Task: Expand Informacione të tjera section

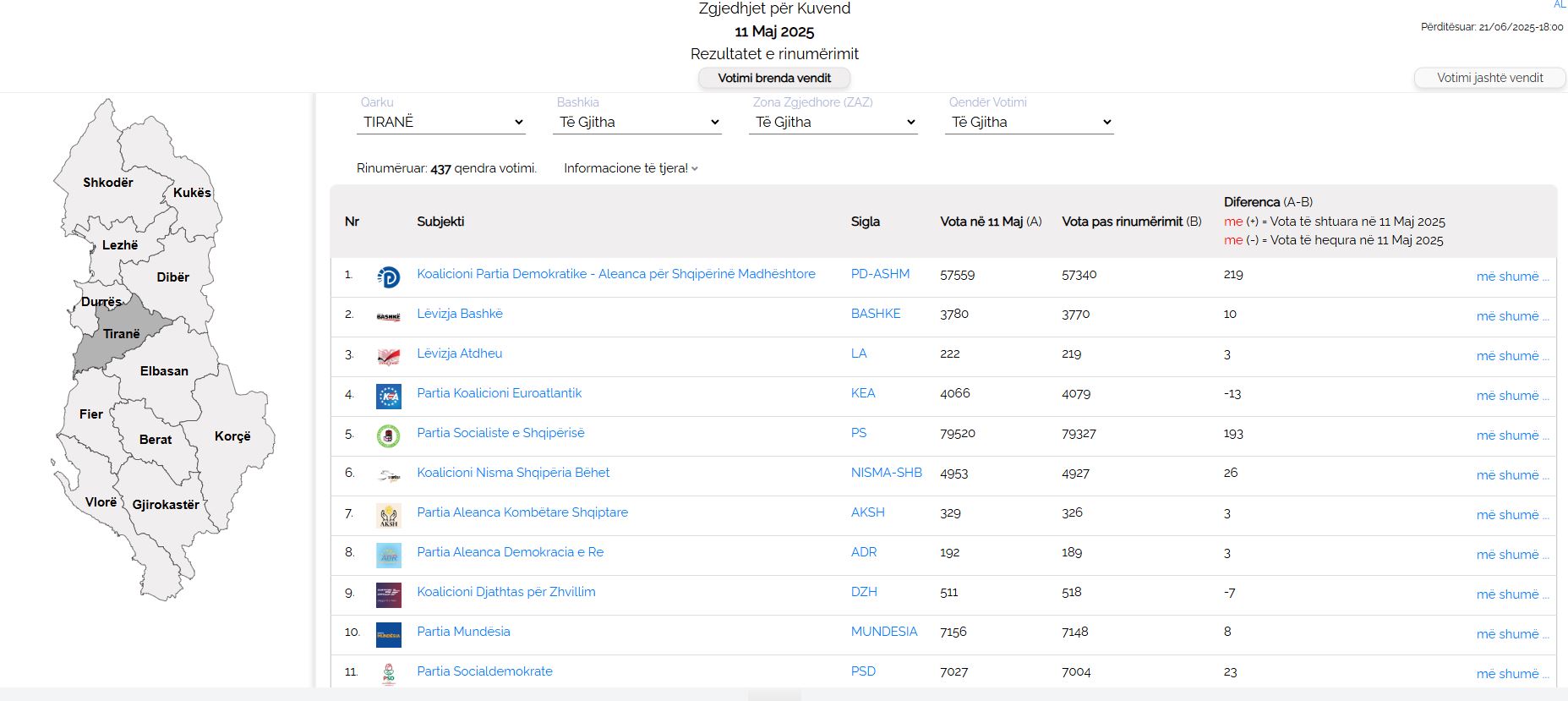Action: 631,168
